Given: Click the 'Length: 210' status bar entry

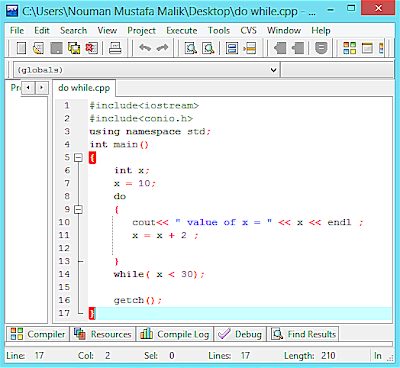Looking at the screenshot, I should coord(310,356).
